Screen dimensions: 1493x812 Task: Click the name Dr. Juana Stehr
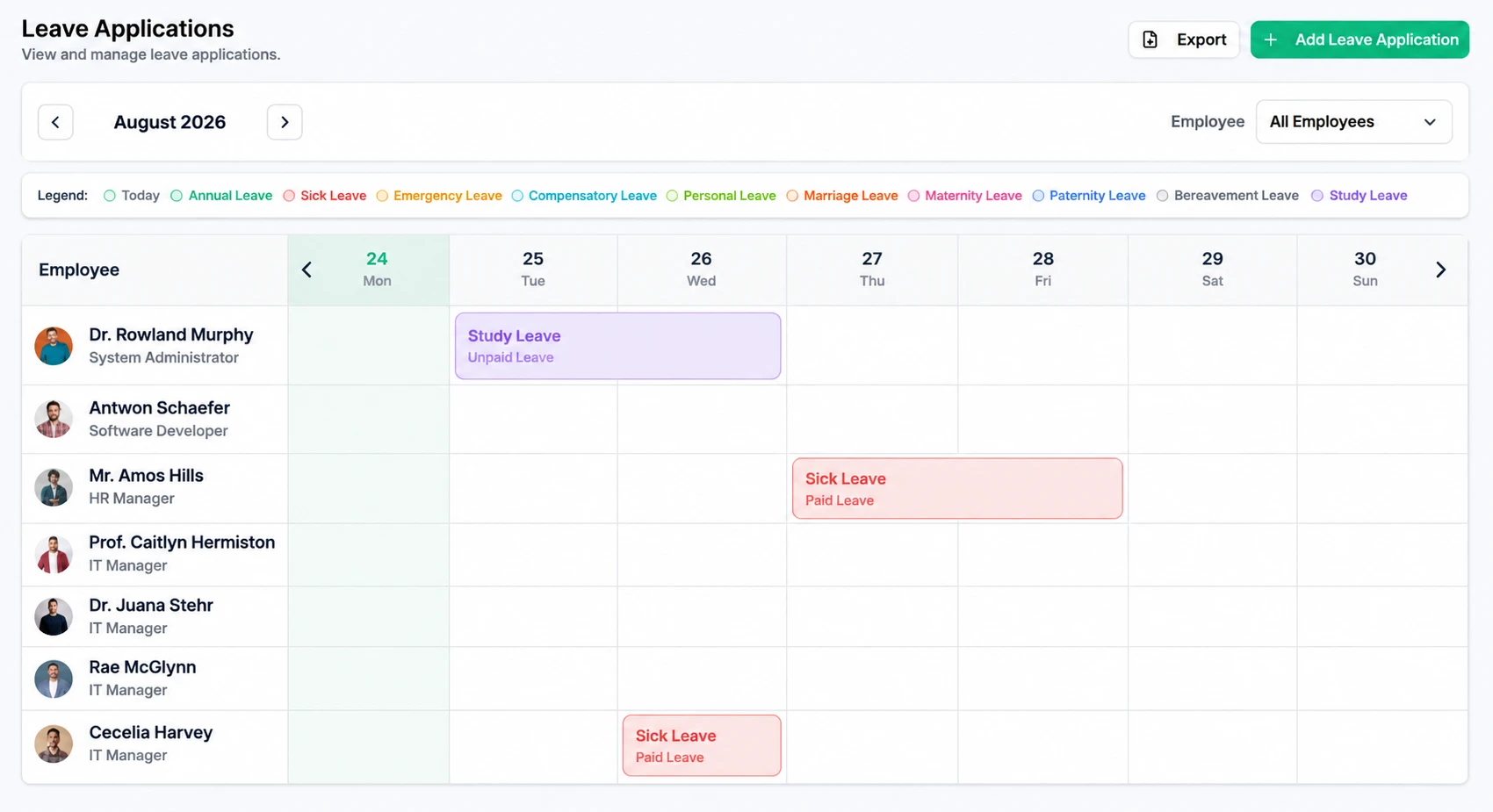pyautogui.click(x=151, y=605)
